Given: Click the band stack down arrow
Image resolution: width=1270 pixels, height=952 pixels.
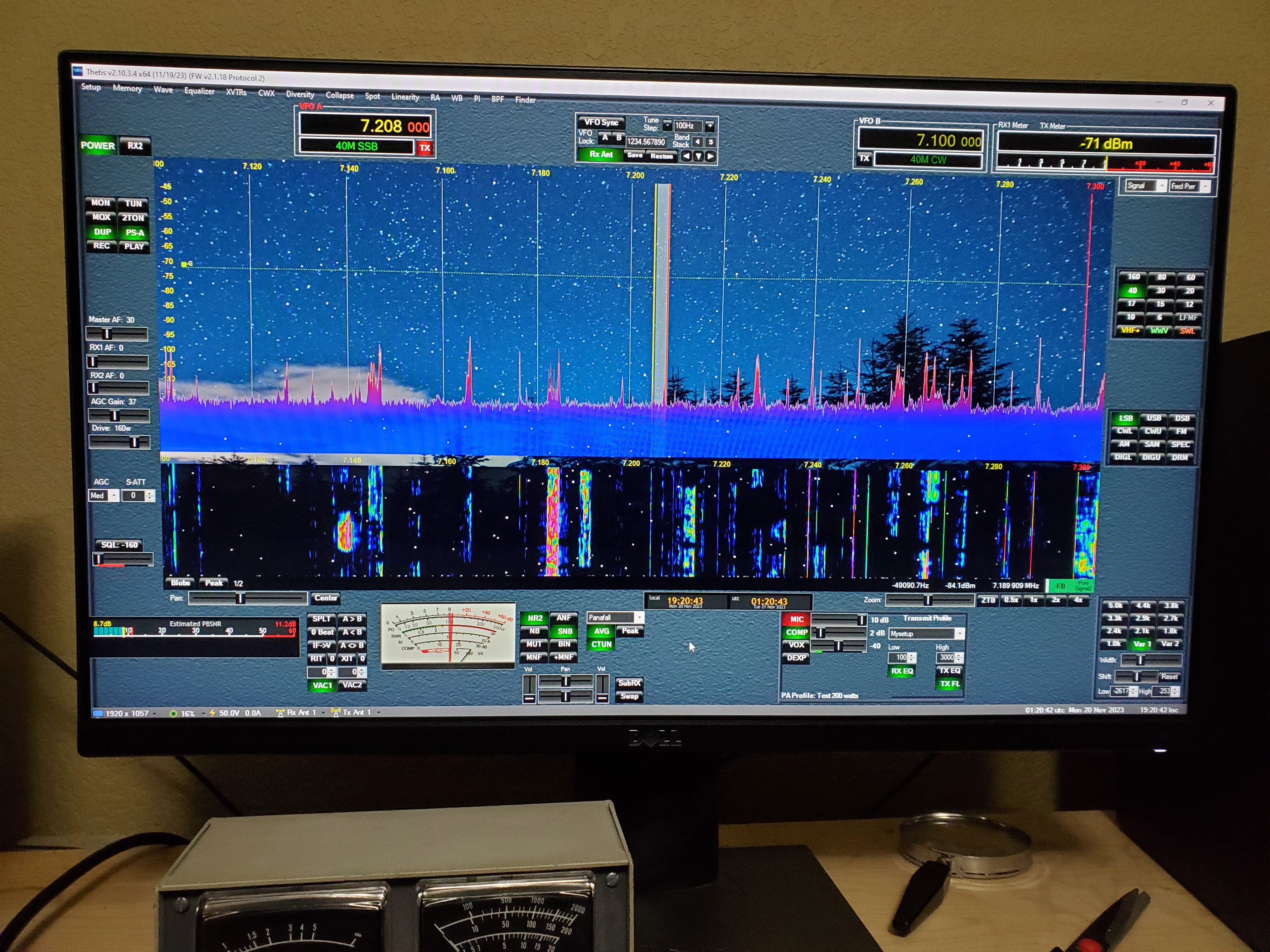Looking at the screenshot, I should pos(698,156).
